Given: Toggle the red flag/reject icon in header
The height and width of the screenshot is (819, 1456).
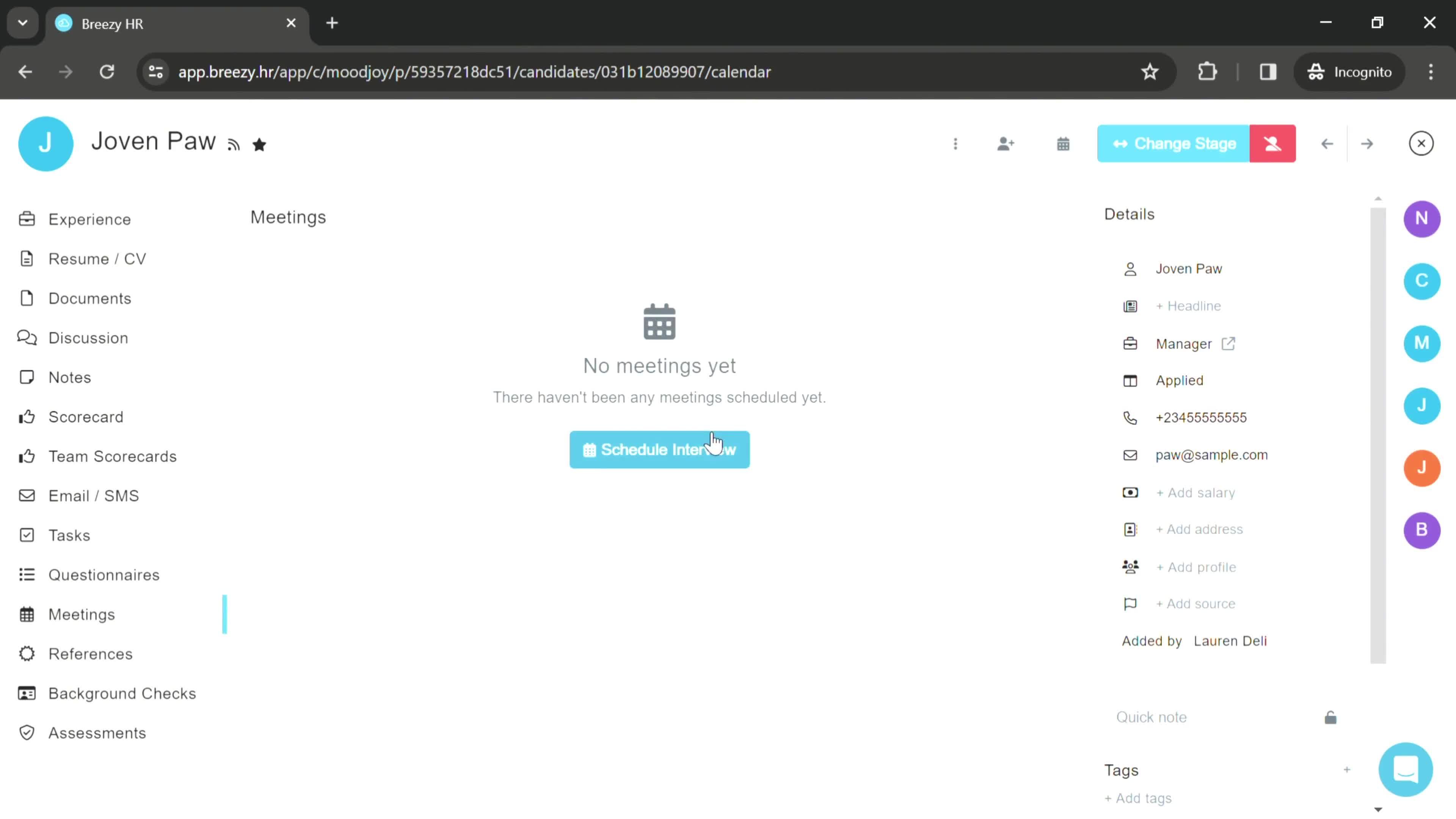Looking at the screenshot, I should click(1276, 143).
